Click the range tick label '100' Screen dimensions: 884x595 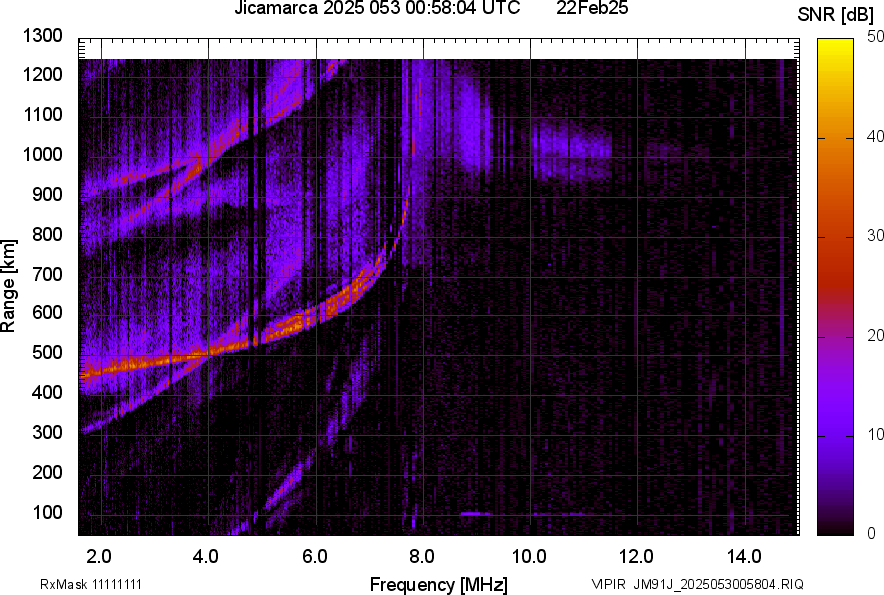click(x=47, y=512)
